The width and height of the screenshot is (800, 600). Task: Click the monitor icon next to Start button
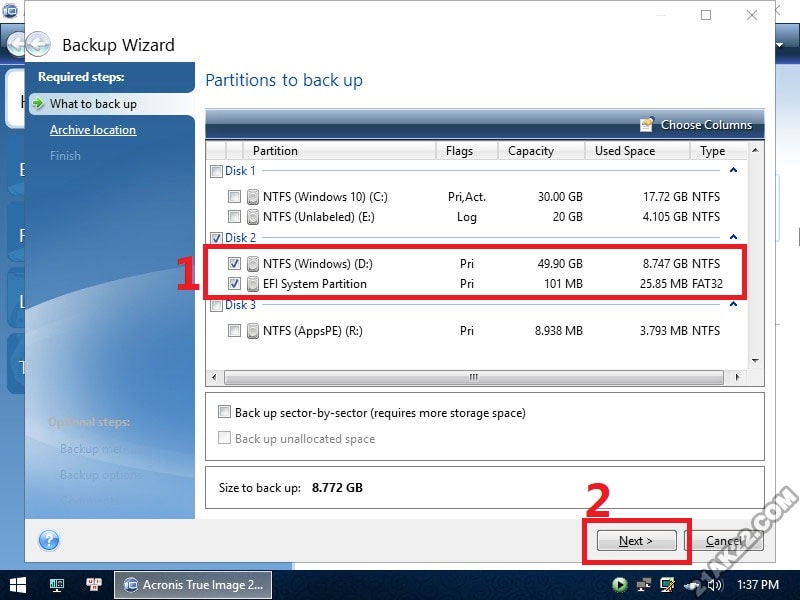[57, 585]
